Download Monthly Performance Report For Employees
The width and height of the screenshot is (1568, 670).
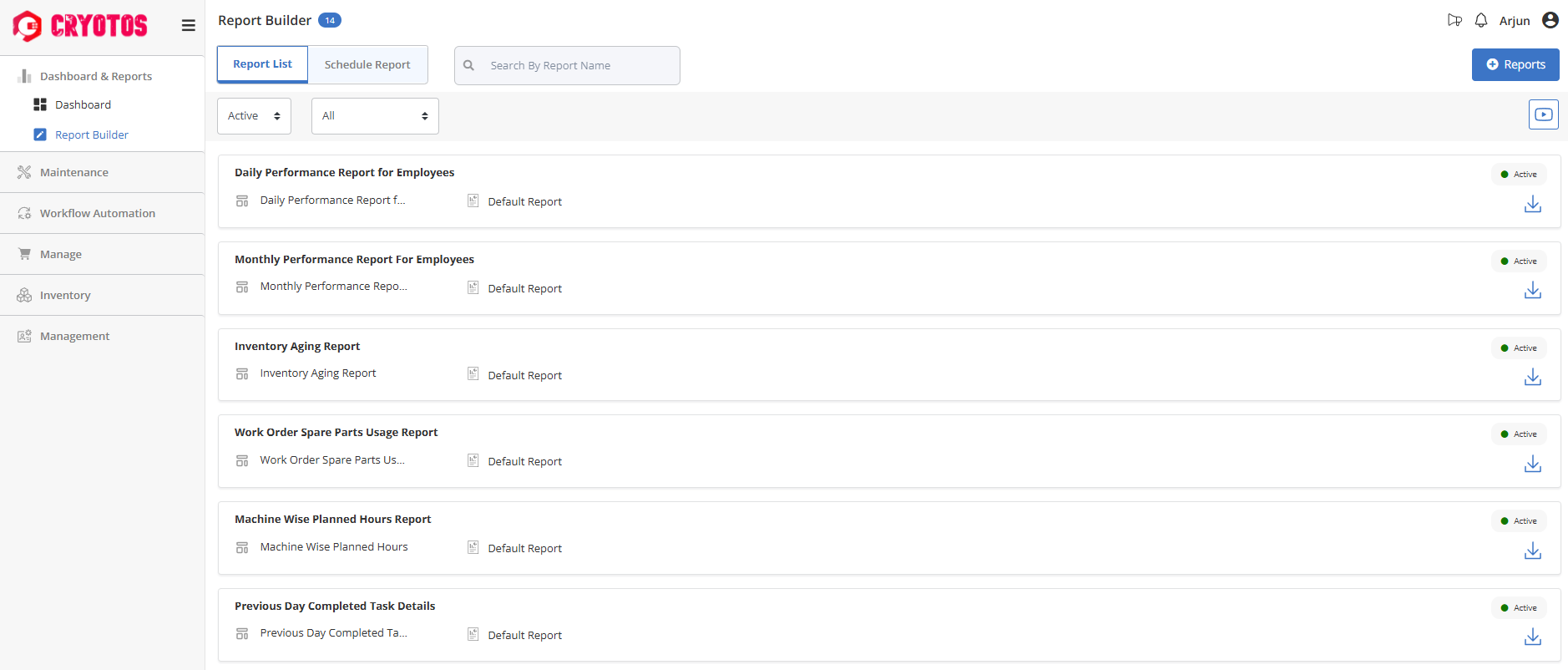pos(1533,290)
